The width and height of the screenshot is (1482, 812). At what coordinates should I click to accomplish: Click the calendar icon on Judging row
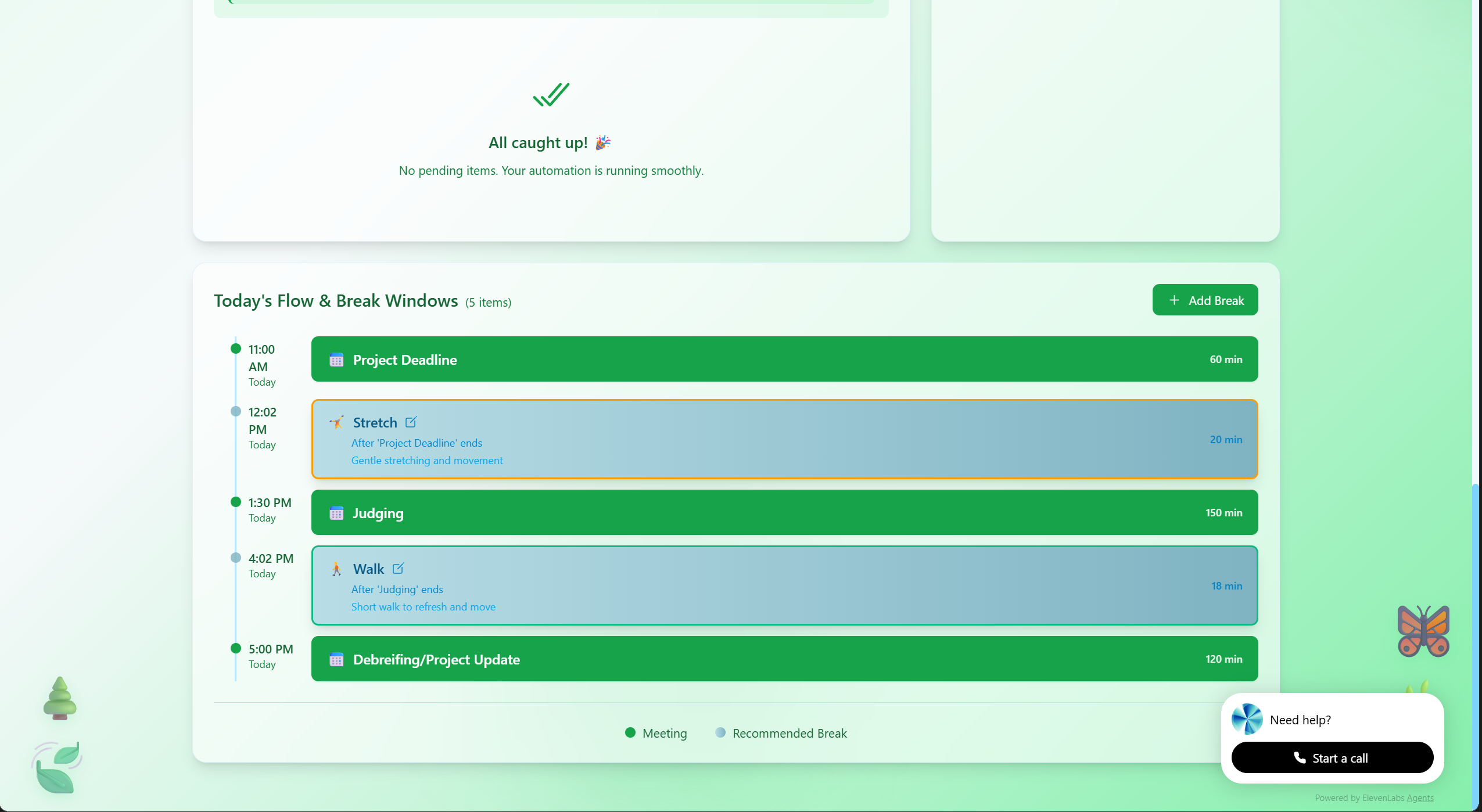pyautogui.click(x=336, y=513)
